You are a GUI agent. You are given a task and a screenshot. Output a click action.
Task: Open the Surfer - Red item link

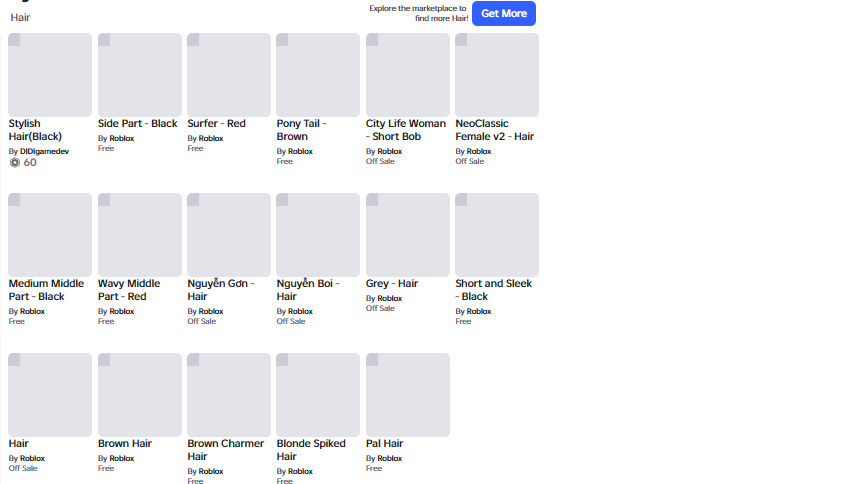pos(216,123)
